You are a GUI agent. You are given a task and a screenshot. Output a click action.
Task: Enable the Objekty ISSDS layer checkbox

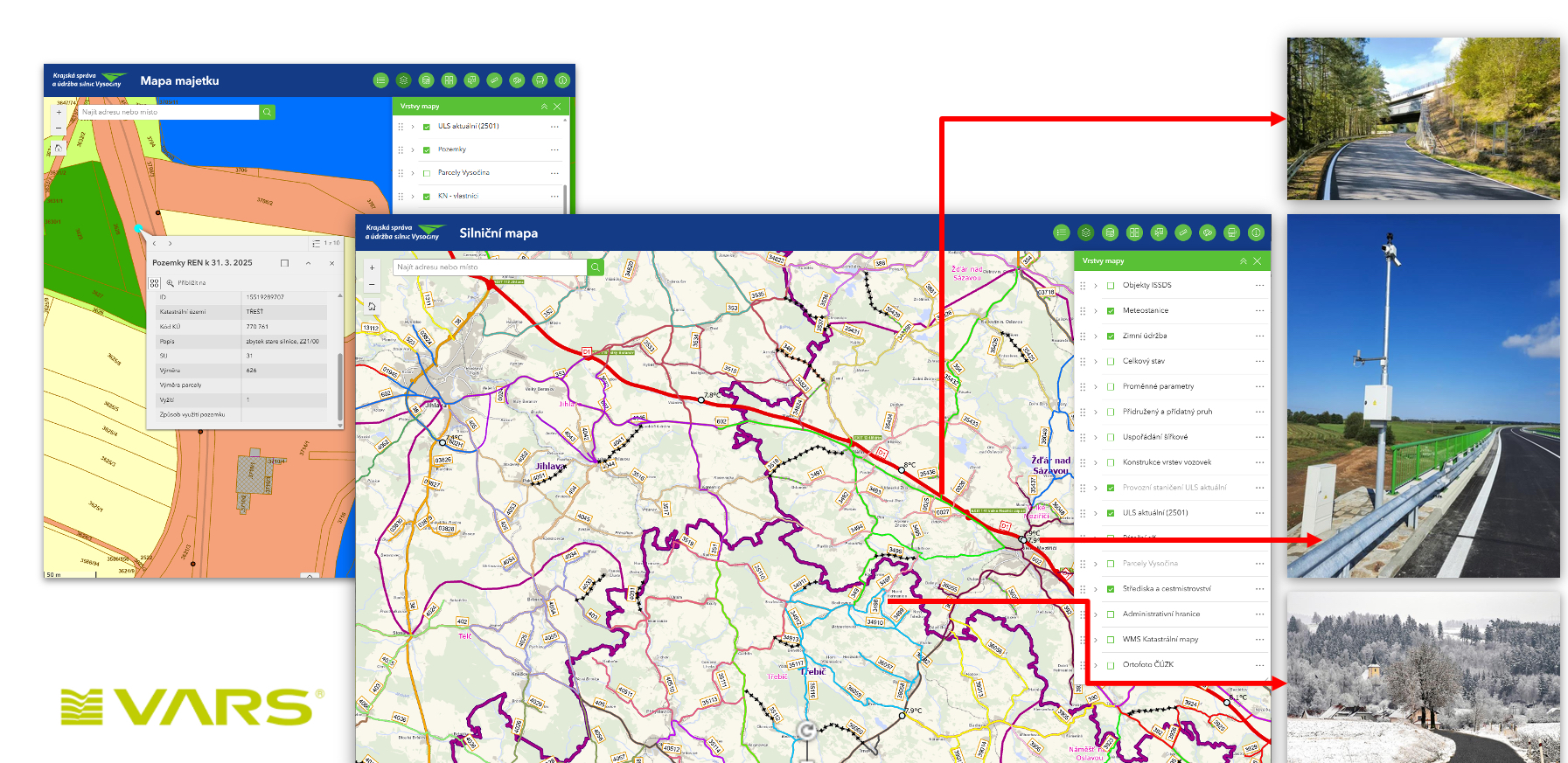coord(1111,285)
